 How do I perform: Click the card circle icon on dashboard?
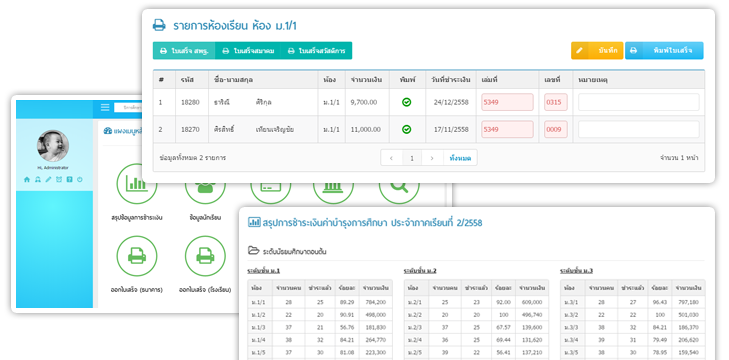tap(271, 192)
